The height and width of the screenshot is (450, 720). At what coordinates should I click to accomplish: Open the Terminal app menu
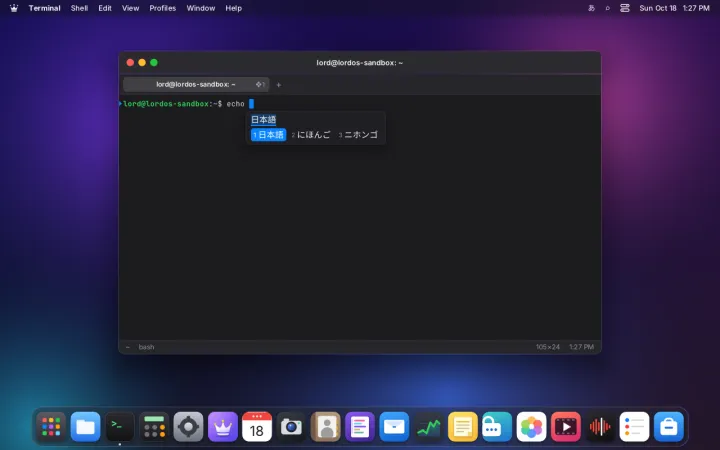pos(45,8)
